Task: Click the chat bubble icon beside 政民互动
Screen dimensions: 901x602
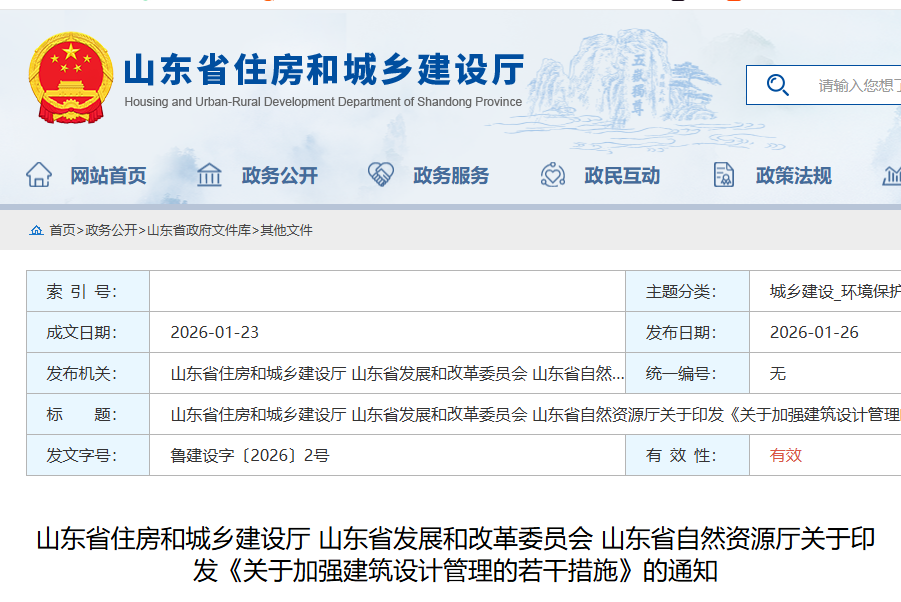Action: coord(553,175)
